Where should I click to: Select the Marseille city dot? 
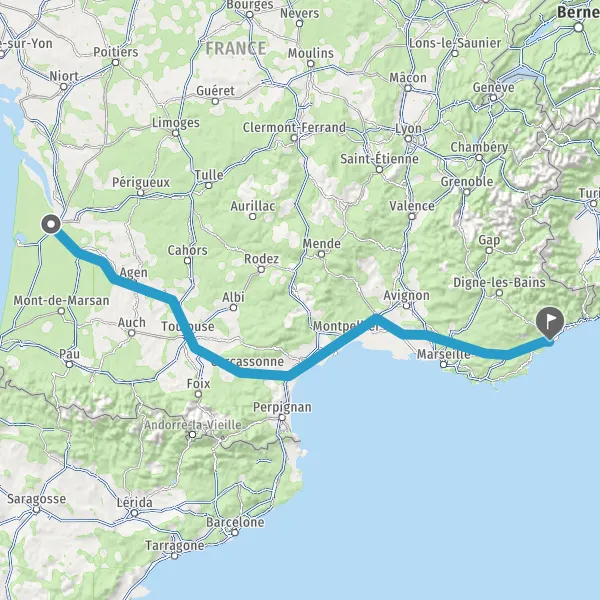[443, 364]
